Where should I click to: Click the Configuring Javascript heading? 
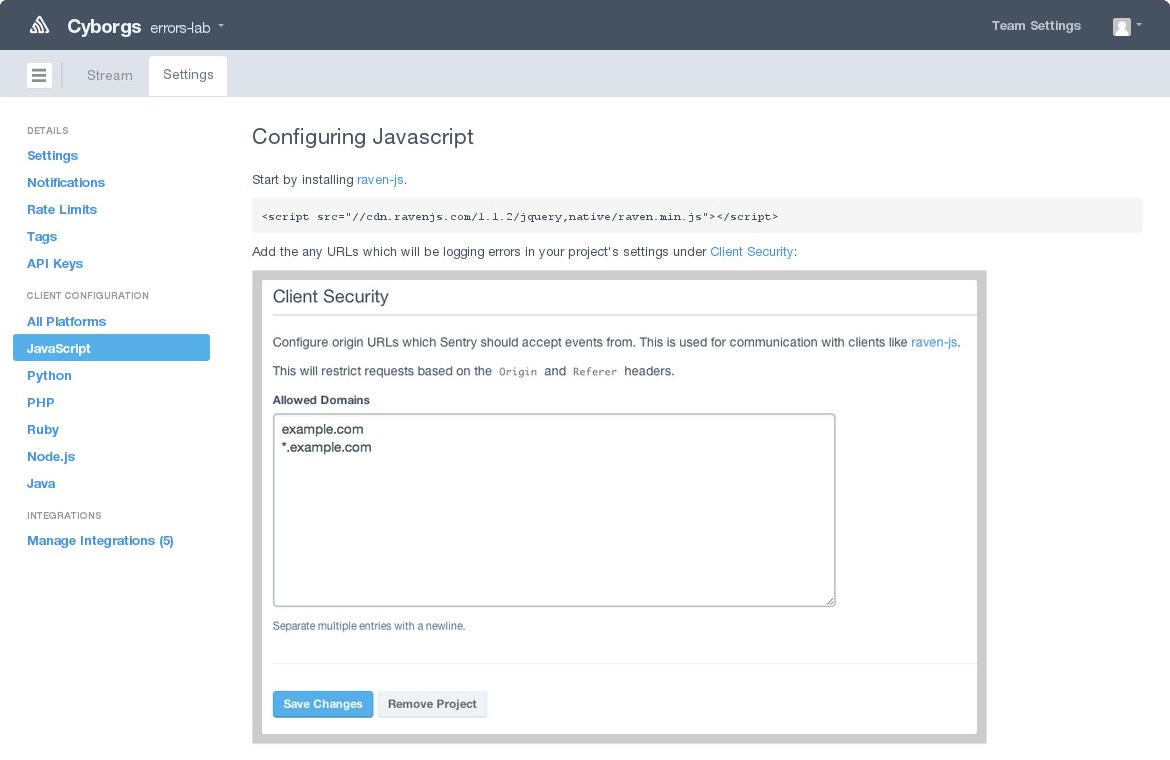pyautogui.click(x=363, y=136)
